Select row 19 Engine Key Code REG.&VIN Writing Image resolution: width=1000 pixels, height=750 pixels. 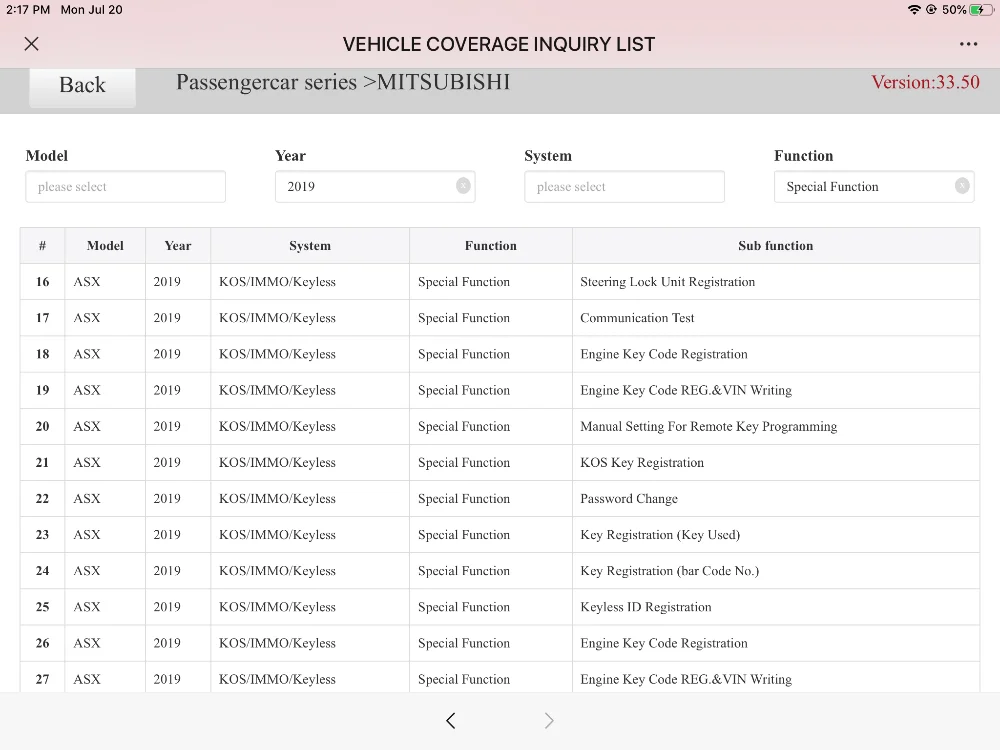click(500, 390)
